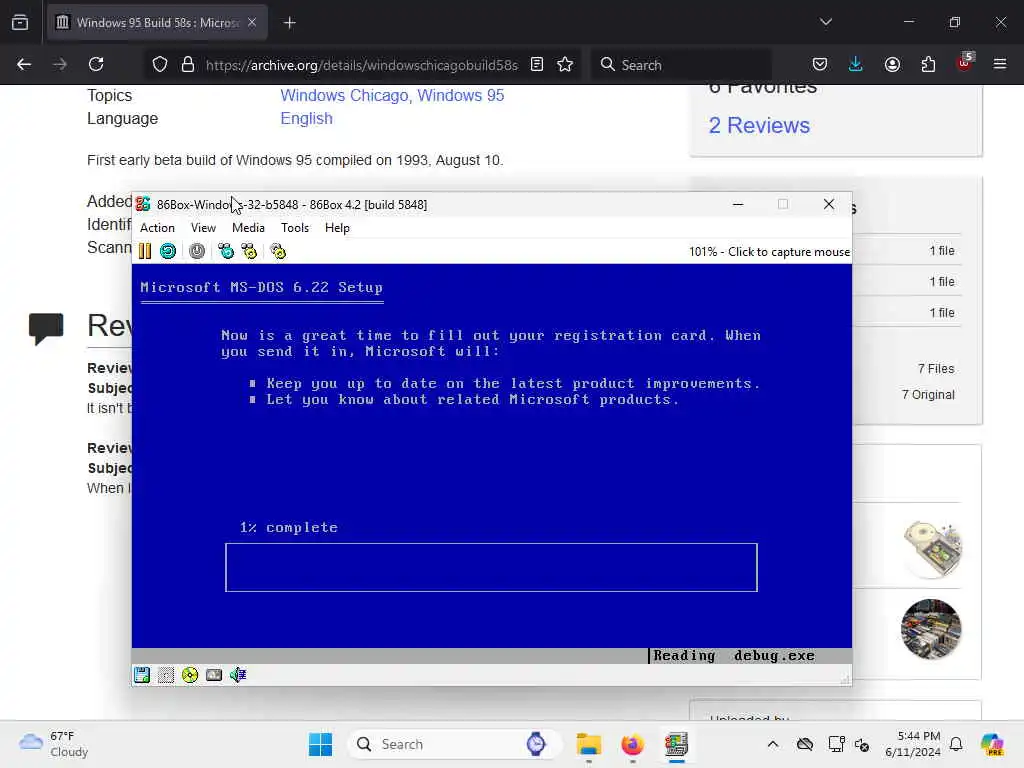Viewport: 1024px width, 768px height.
Task: Open the 86Box Action menu
Action: tap(157, 228)
